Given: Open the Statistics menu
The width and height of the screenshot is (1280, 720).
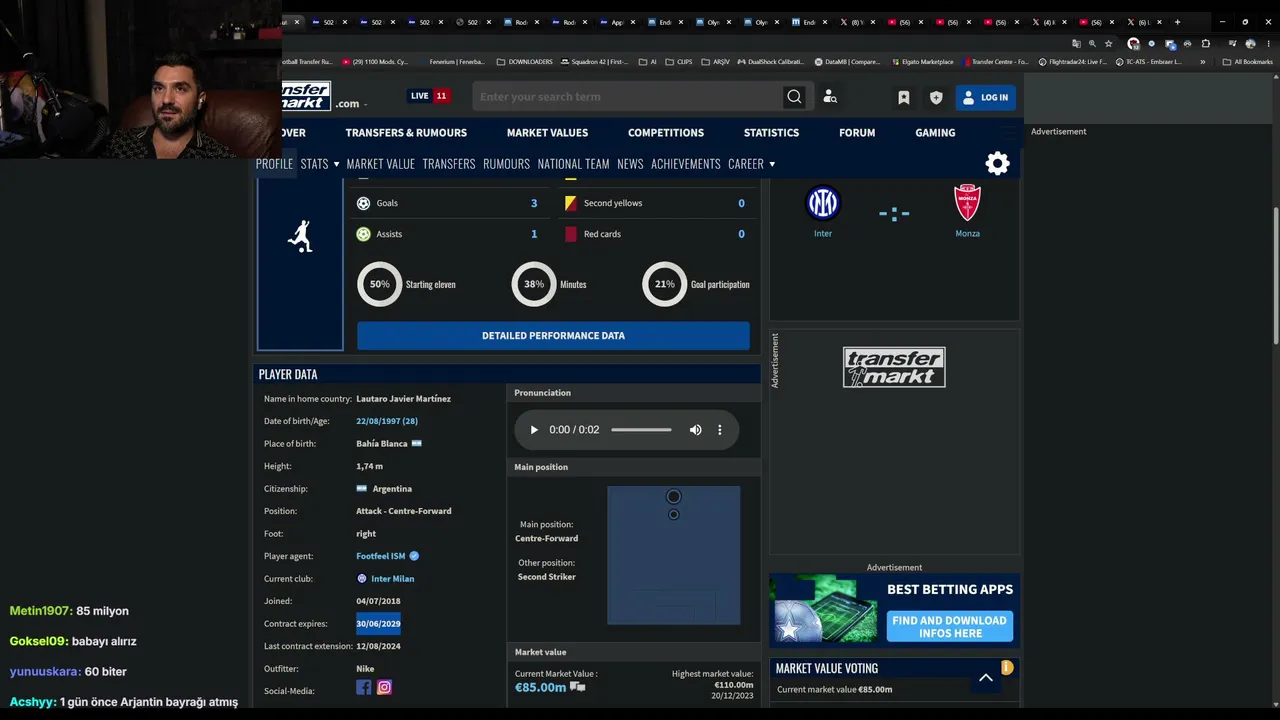Looking at the screenshot, I should pyautogui.click(x=771, y=133).
